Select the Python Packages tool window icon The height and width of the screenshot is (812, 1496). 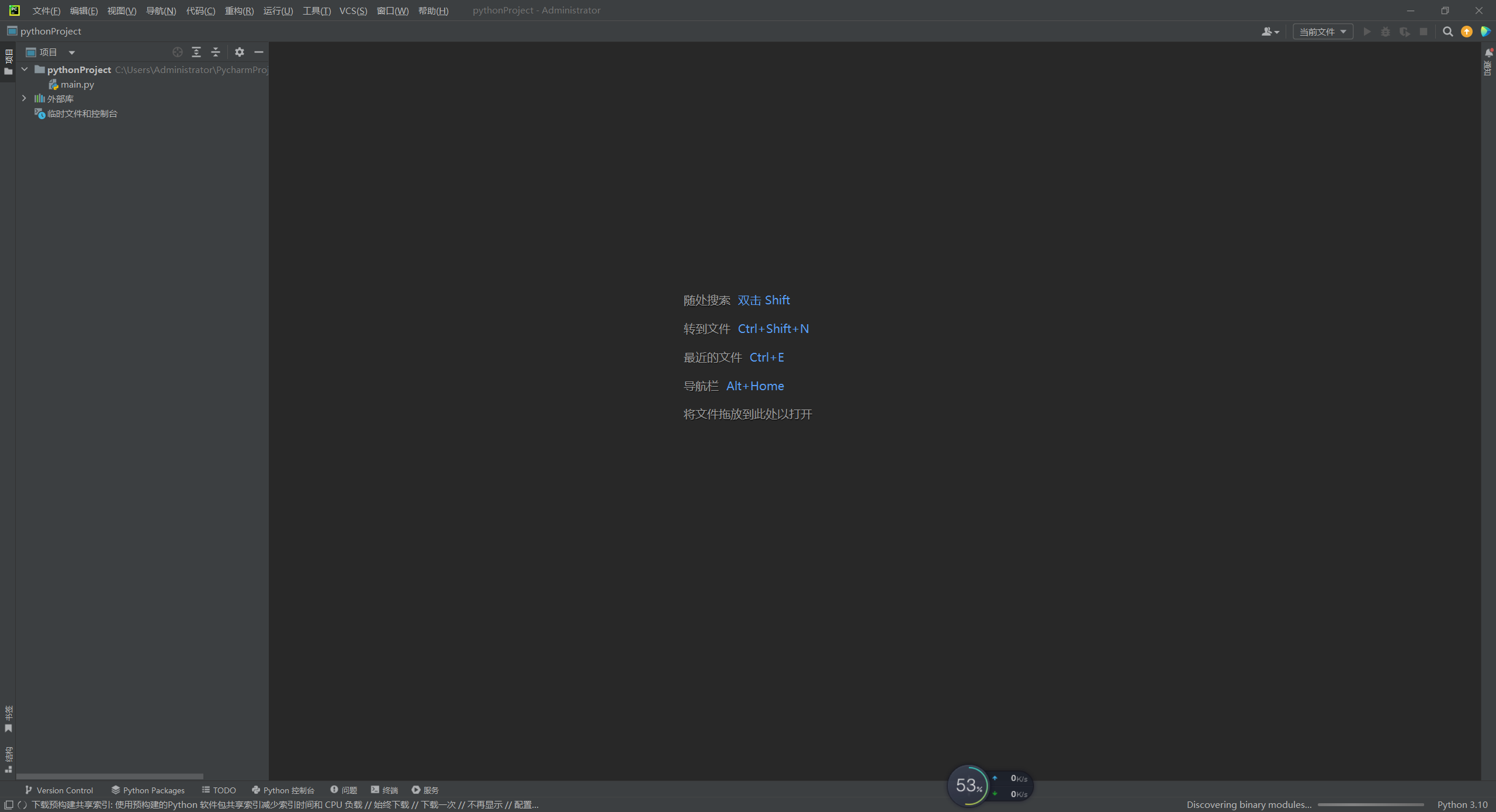pyautogui.click(x=148, y=790)
